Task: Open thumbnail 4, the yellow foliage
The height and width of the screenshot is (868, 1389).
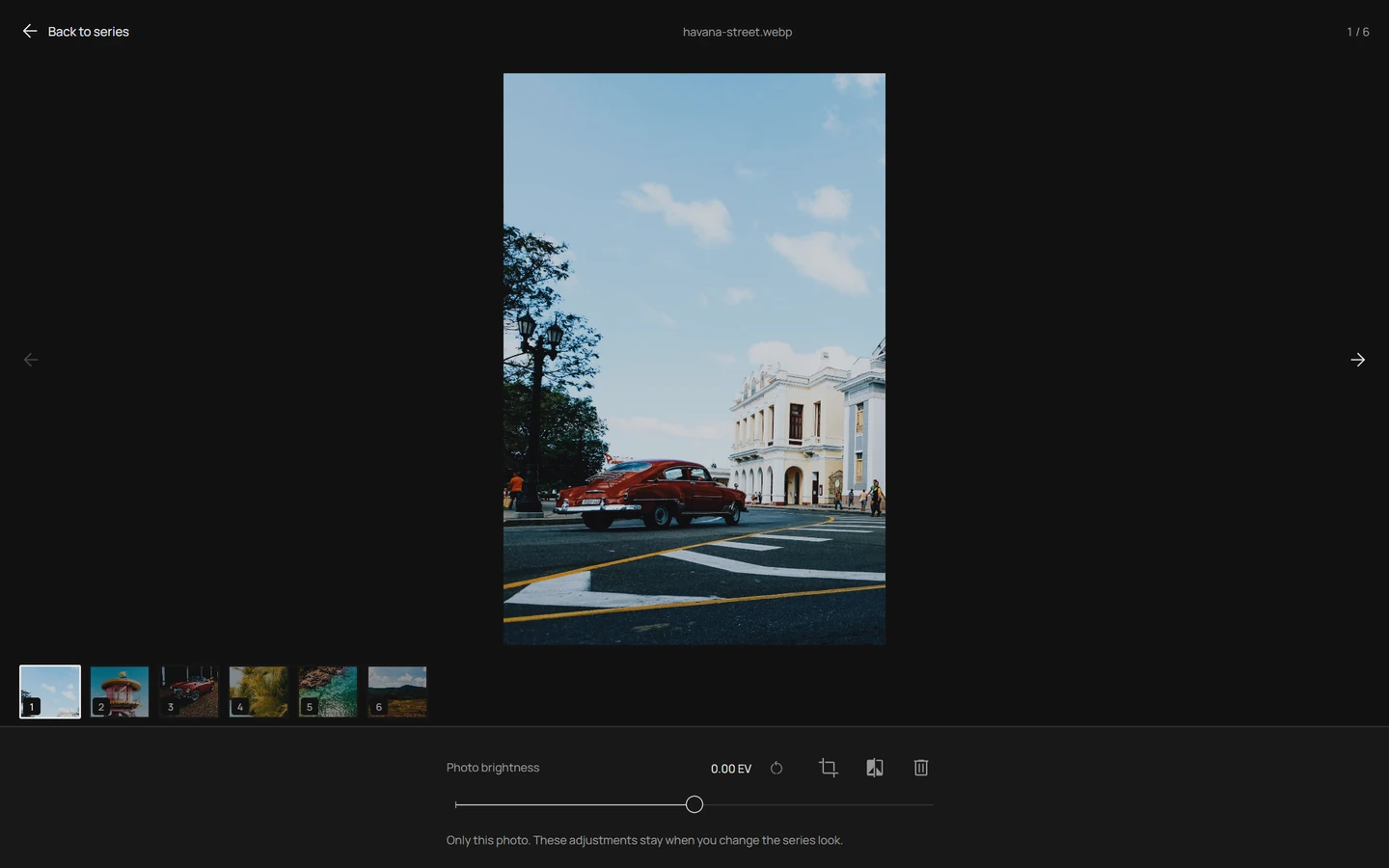Action: pyautogui.click(x=259, y=692)
